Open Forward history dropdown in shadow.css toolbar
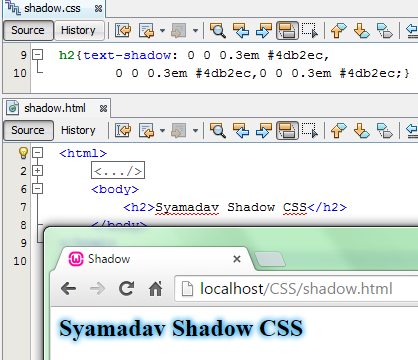The height and width of the screenshot is (360, 418). pos(195,31)
